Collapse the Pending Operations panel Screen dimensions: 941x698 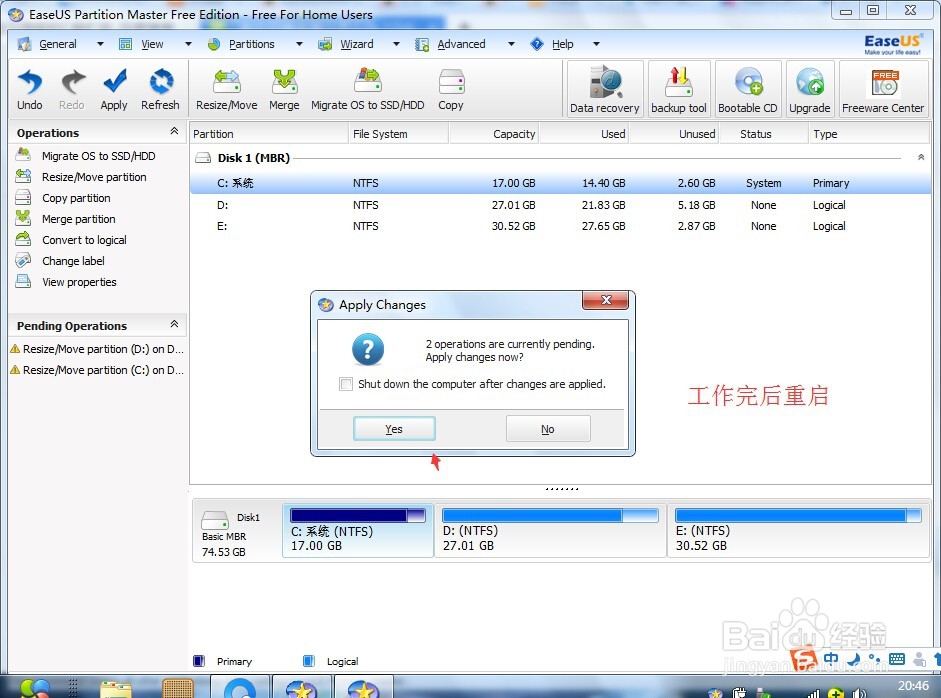pyautogui.click(x=174, y=324)
